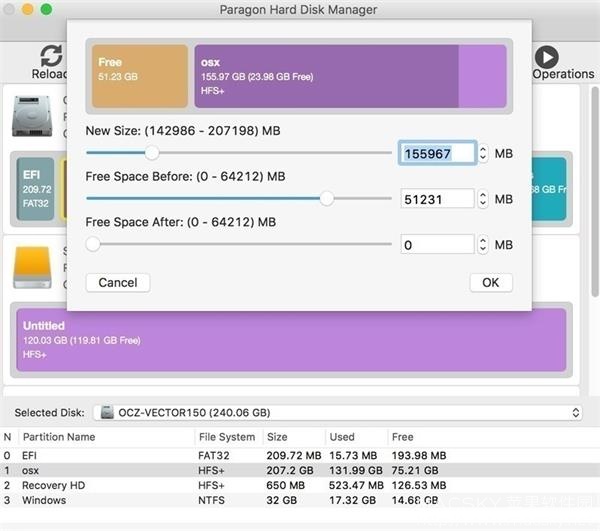
Task: Click the 75.21 GB free cell
Action: pyautogui.click(x=415, y=470)
